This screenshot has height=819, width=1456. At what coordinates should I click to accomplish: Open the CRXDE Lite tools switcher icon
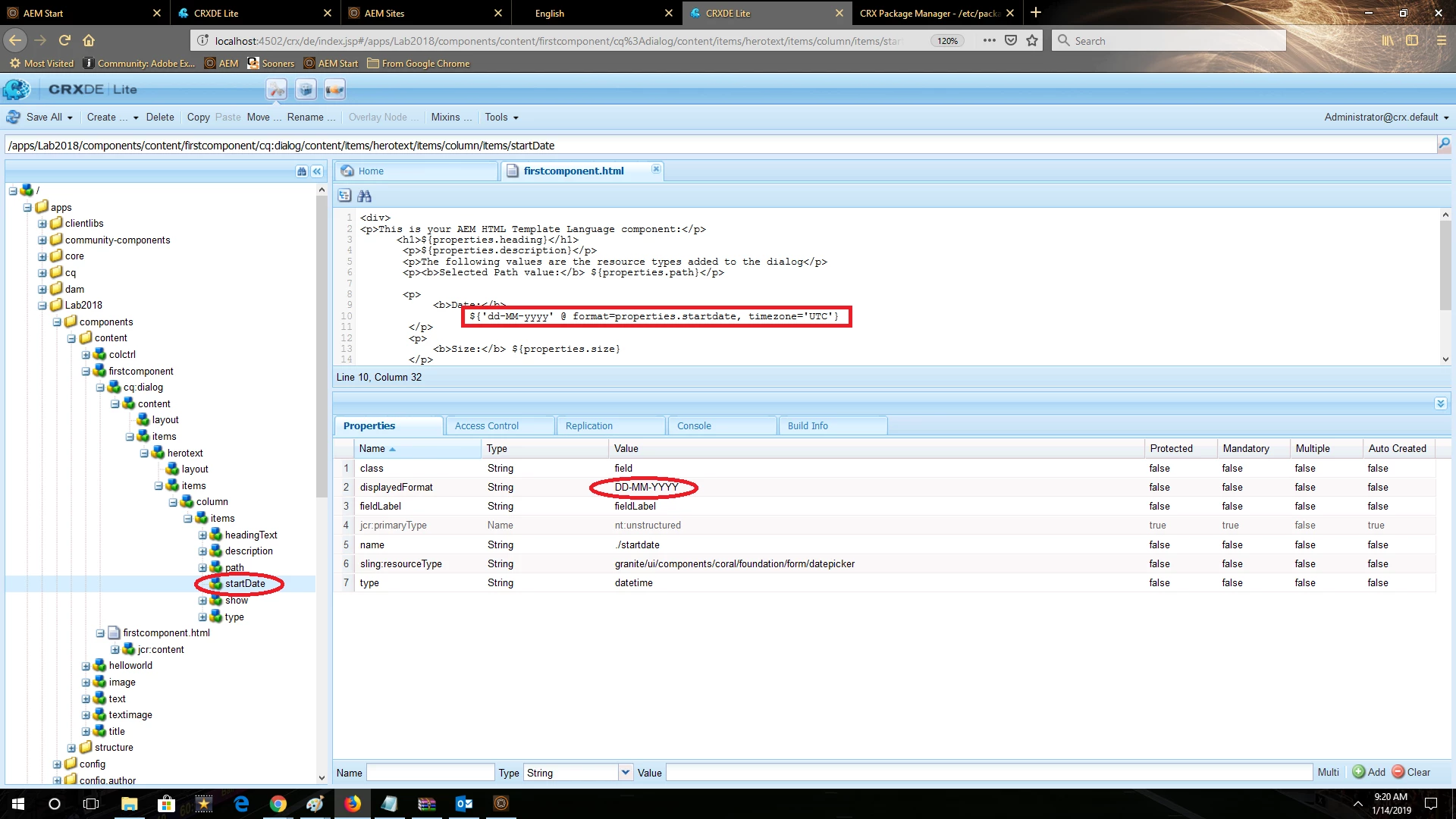[x=276, y=89]
